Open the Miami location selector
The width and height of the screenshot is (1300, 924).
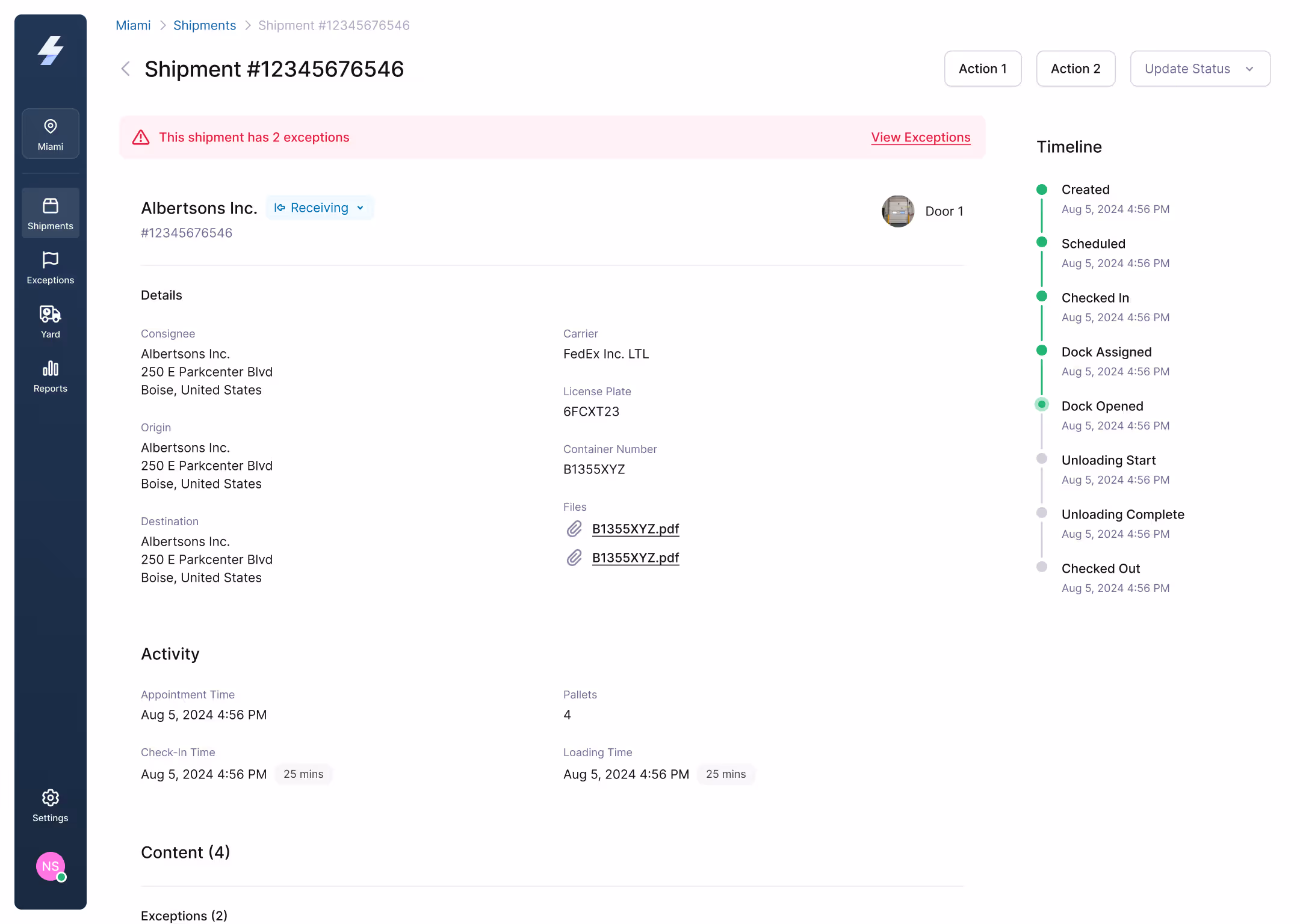[x=51, y=134]
